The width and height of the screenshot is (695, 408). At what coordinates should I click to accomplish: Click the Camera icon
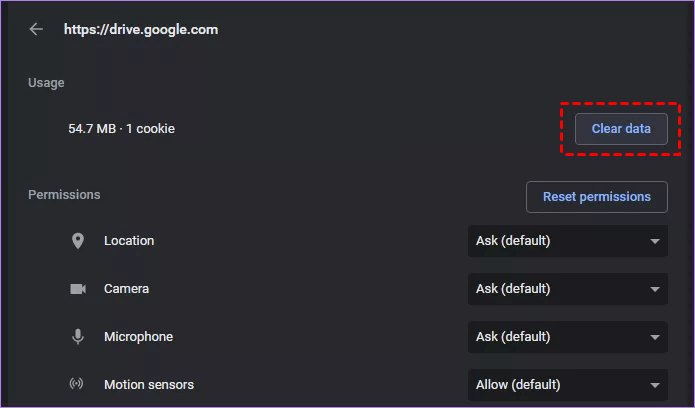click(x=78, y=289)
